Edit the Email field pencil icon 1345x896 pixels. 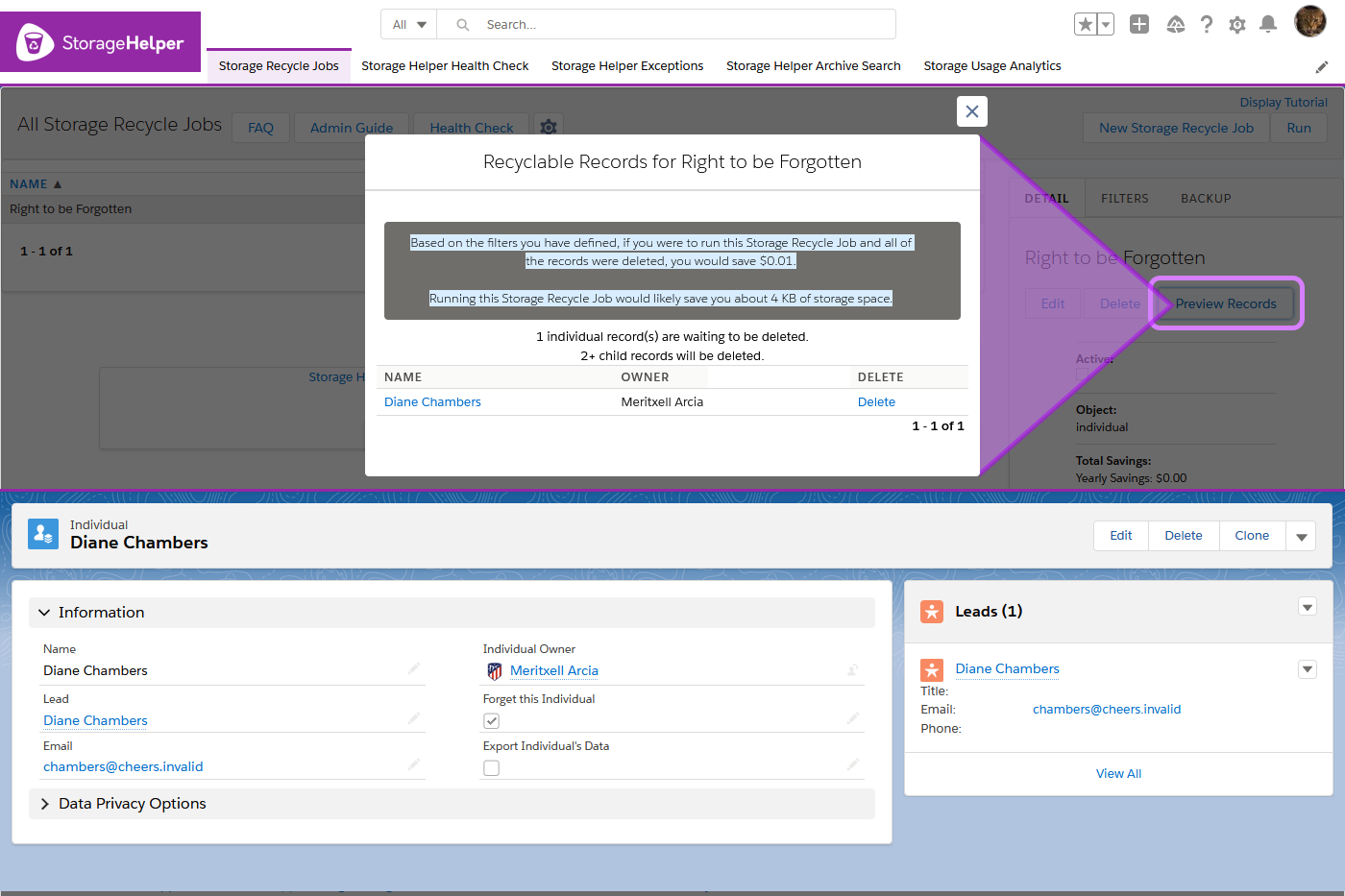pyautogui.click(x=414, y=764)
